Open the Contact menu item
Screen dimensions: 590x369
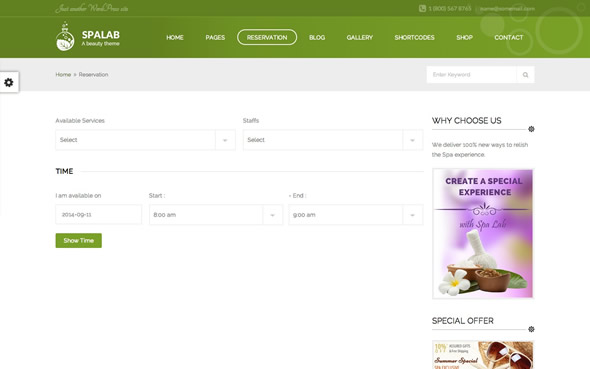(x=509, y=38)
